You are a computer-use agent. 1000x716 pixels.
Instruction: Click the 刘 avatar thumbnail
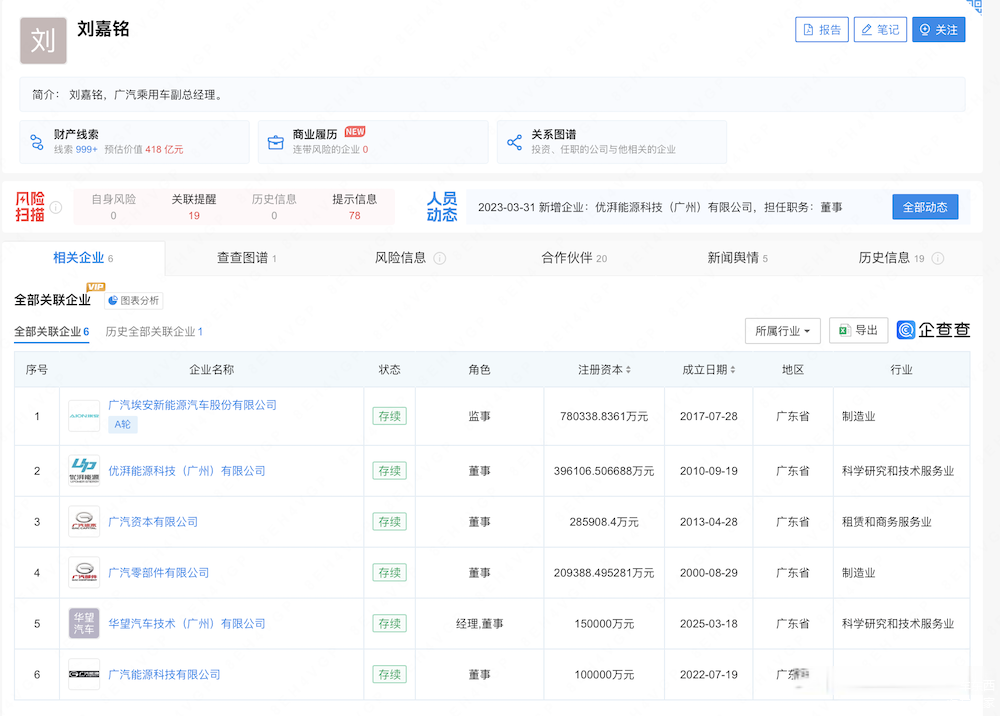tap(43, 41)
